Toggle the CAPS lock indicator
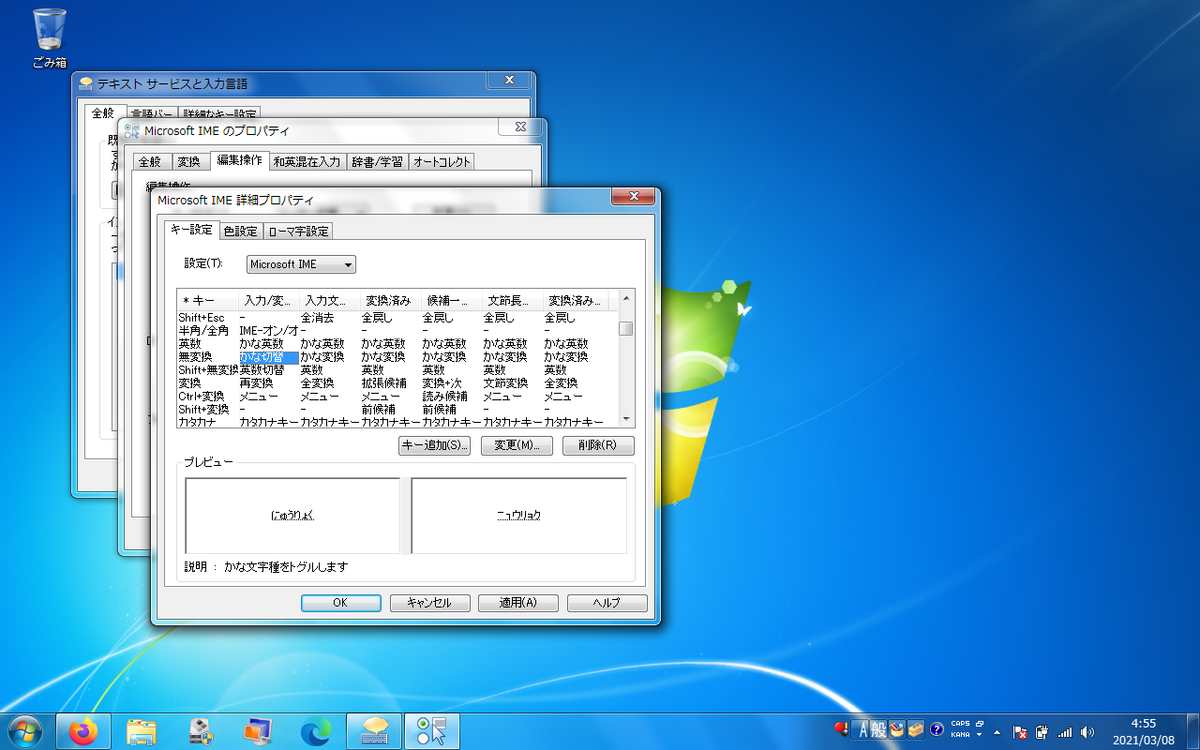 point(960,724)
